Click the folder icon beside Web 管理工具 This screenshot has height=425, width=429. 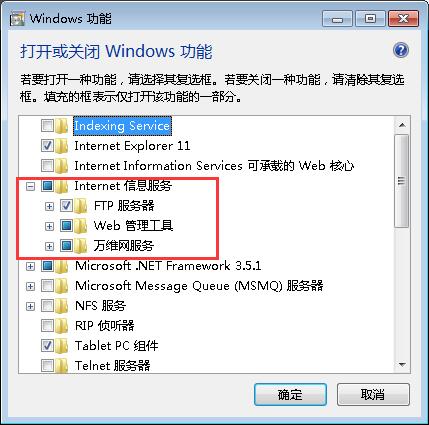[81, 226]
